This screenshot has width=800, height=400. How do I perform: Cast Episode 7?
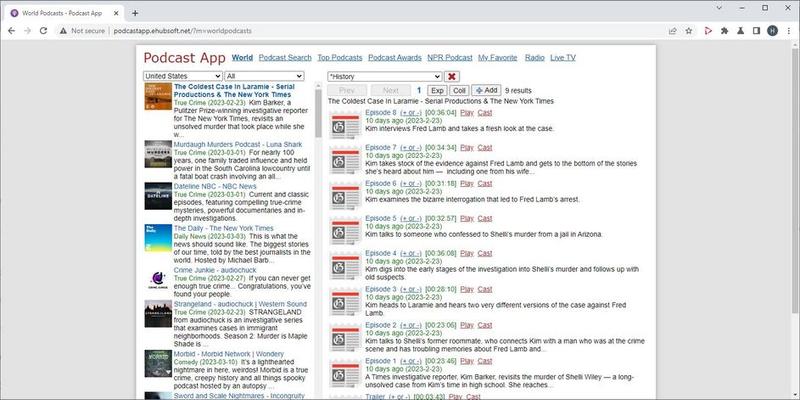(485, 147)
